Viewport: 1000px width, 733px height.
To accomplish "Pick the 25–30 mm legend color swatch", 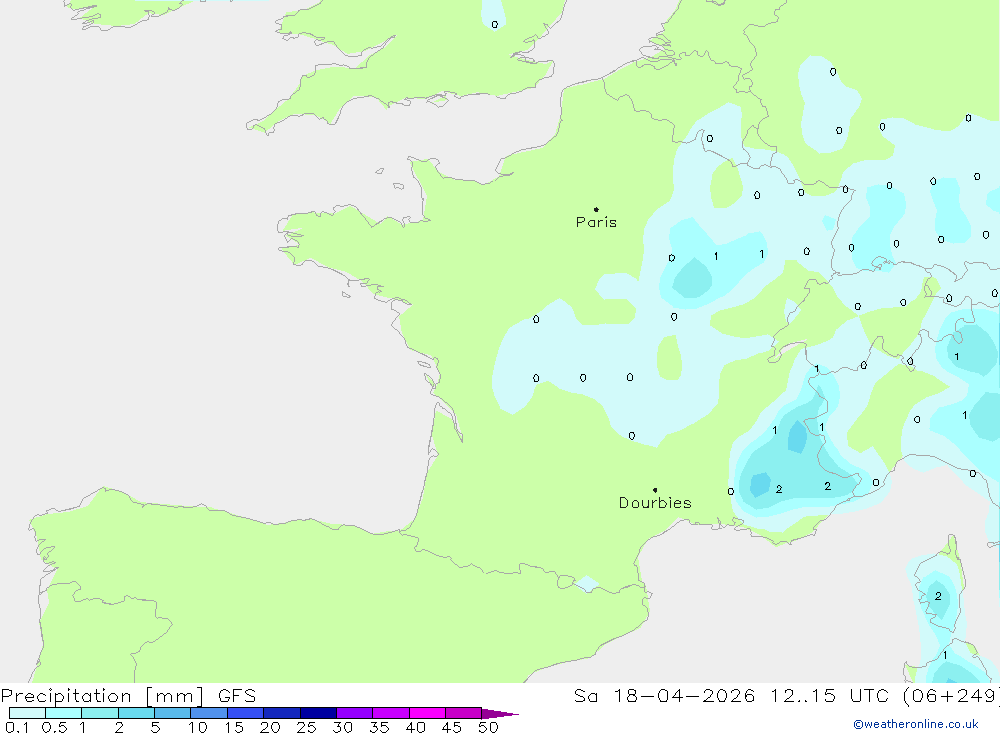I will pyautogui.click(x=318, y=713).
